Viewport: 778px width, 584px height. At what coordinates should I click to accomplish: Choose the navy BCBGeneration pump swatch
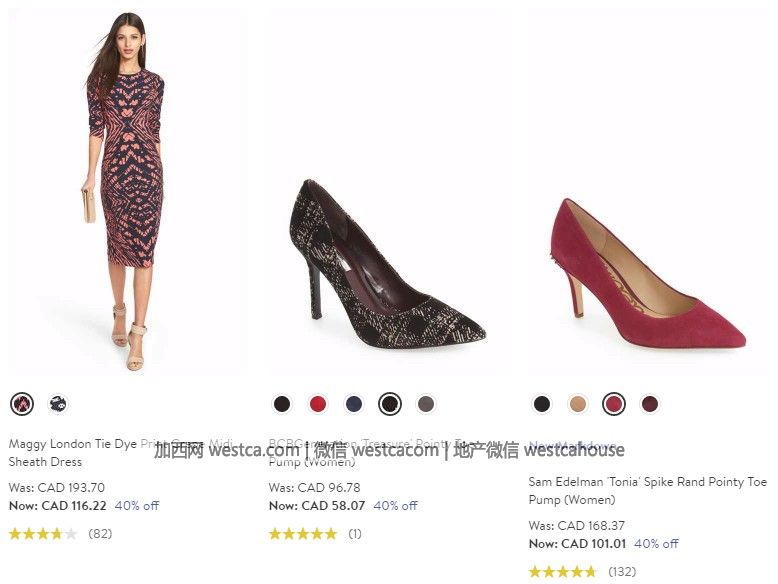[354, 403]
